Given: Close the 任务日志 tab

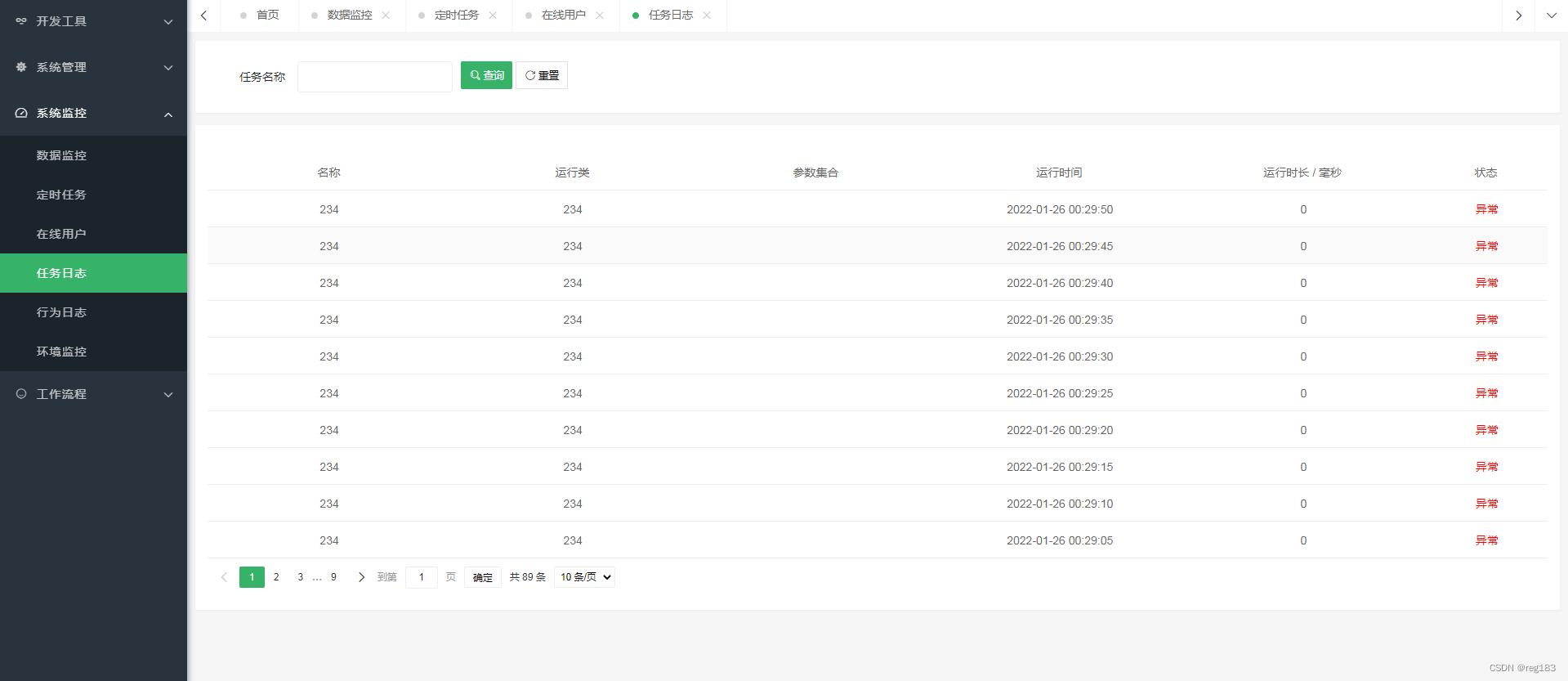Looking at the screenshot, I should pyautogui.click(x=707, y=16).
